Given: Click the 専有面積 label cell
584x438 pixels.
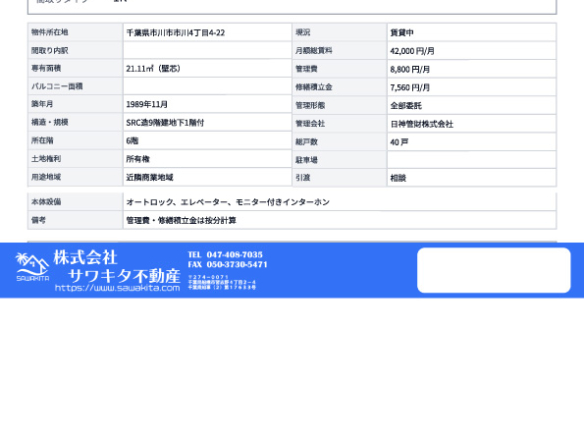Looking at the screenshot, I should [x=75, y=68].
